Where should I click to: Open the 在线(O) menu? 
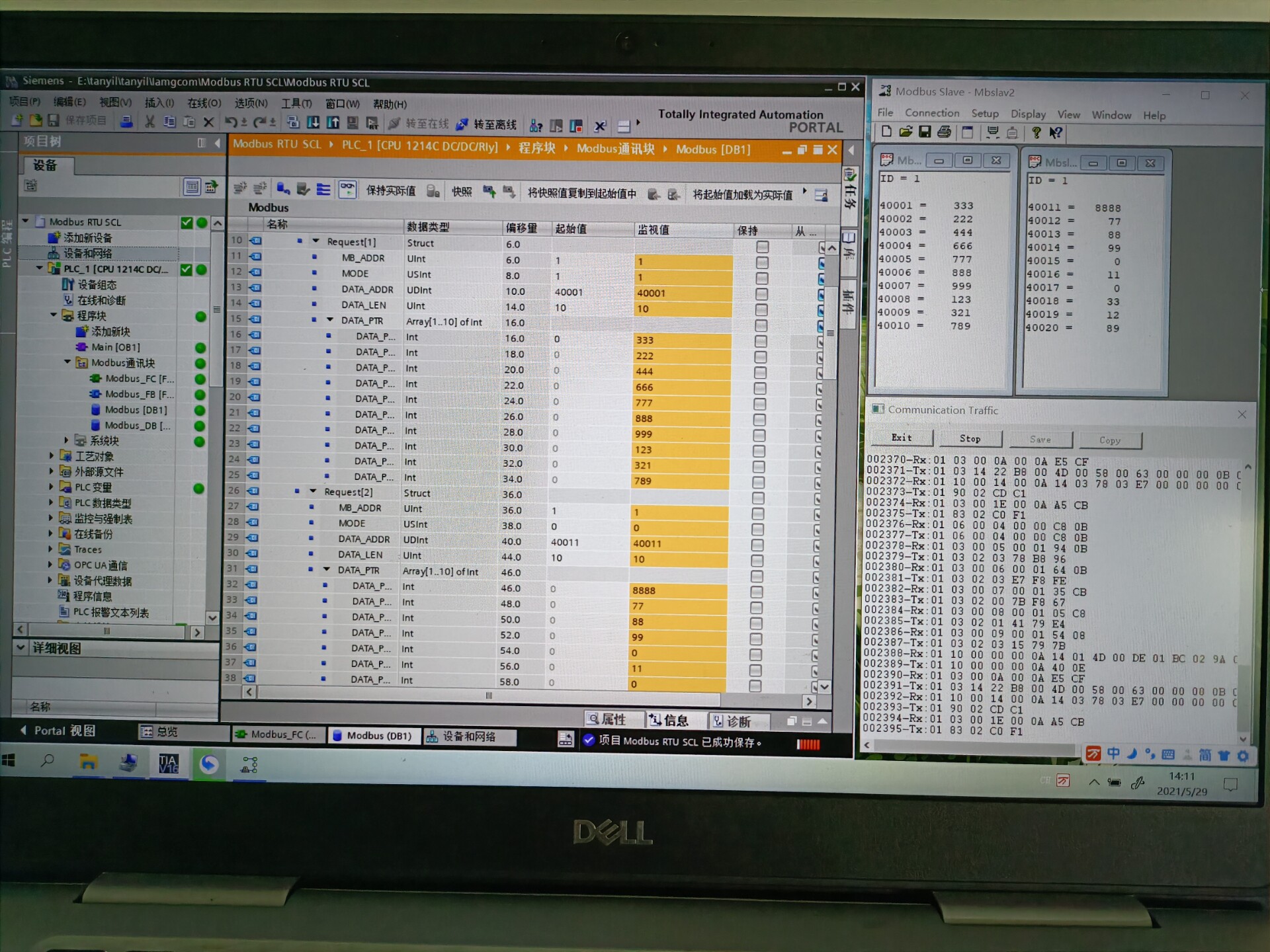pyautogui.click(x=204, y=103)
